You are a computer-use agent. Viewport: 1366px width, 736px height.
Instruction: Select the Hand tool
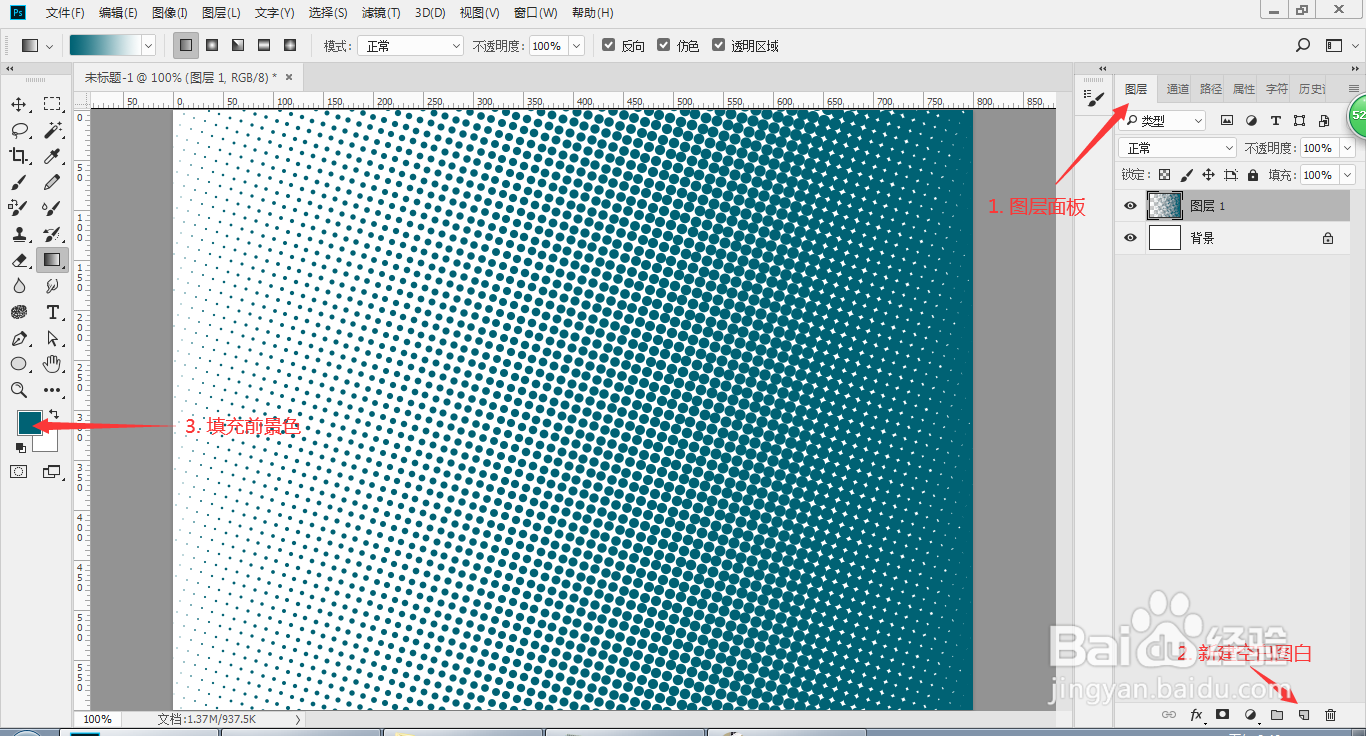[x=52, y=364]
